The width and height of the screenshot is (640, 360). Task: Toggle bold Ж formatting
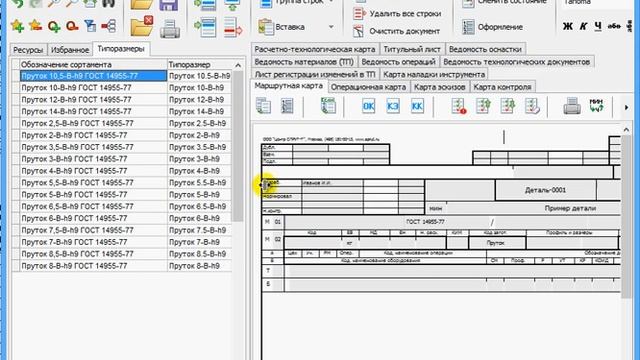tap(567, 27)
